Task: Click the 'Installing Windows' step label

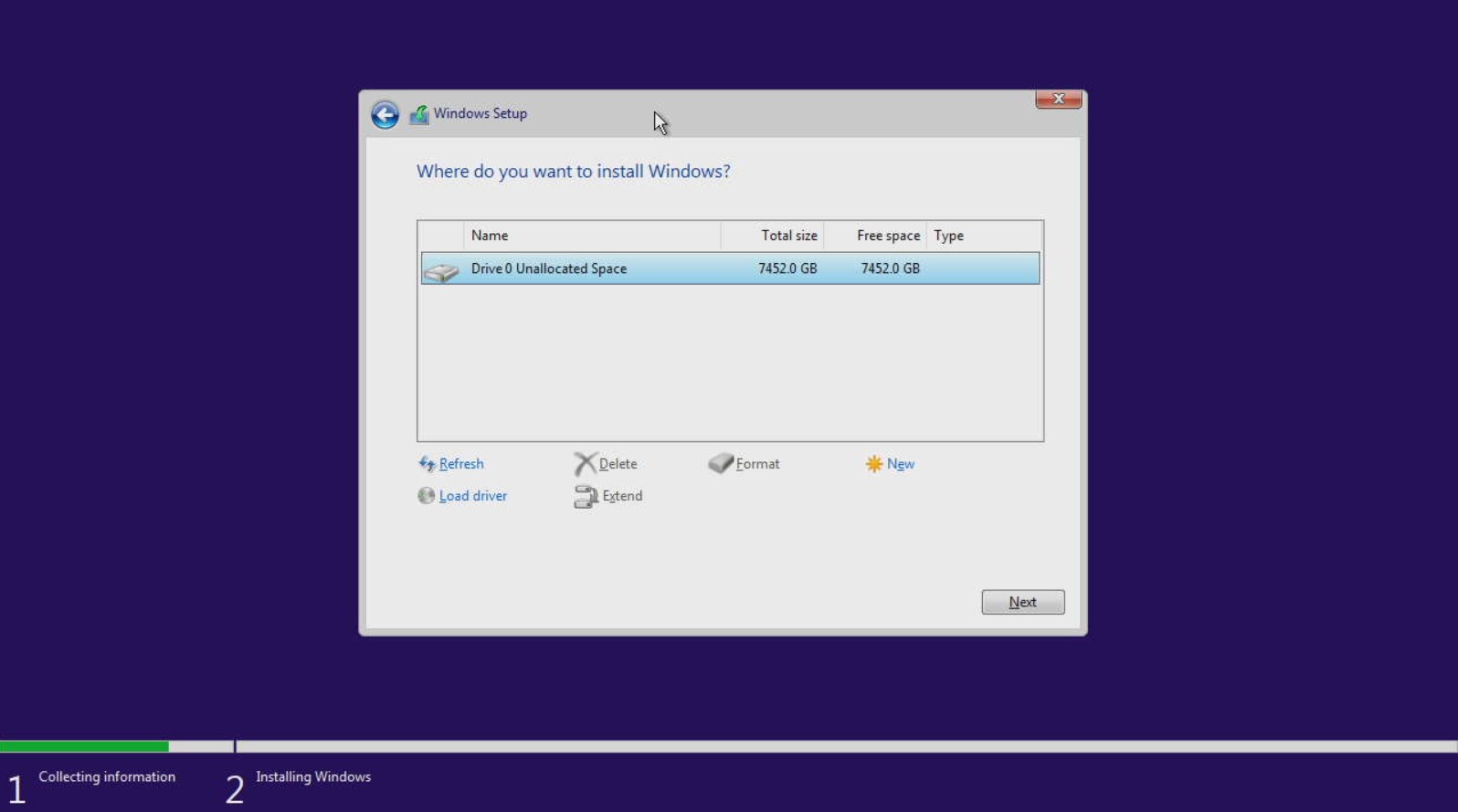Action: 313,776
